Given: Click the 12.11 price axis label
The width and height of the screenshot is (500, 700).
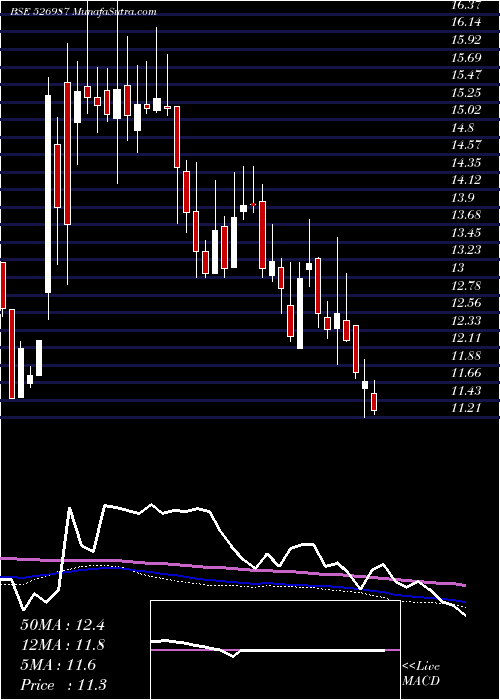Looking at the screenshot, I should point(465,338).
